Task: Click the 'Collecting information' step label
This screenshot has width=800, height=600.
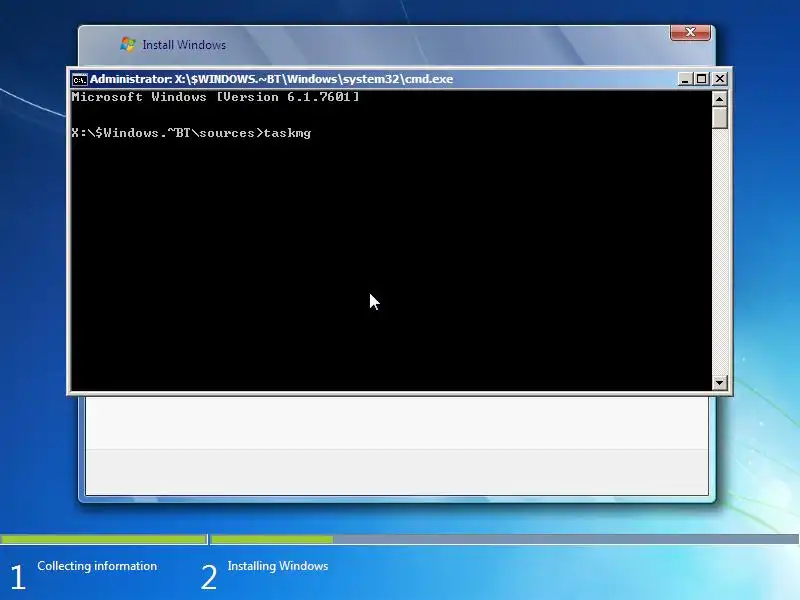Action: tap(97, 566)
